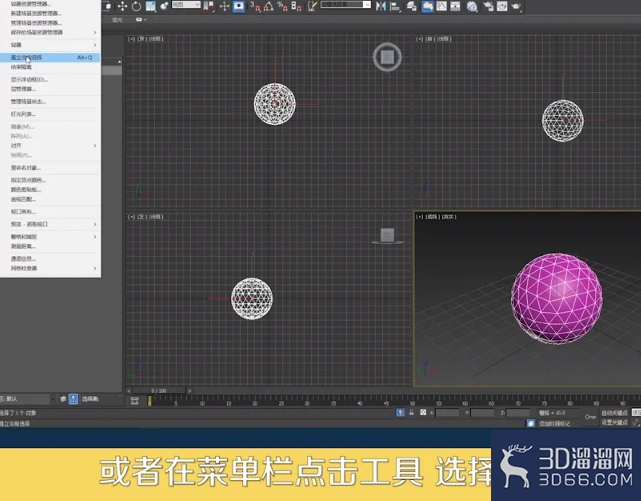Click the top viewport [线框] label
Image resolution: width=641 pixels, height=501 pixels.
pos(156,39)
